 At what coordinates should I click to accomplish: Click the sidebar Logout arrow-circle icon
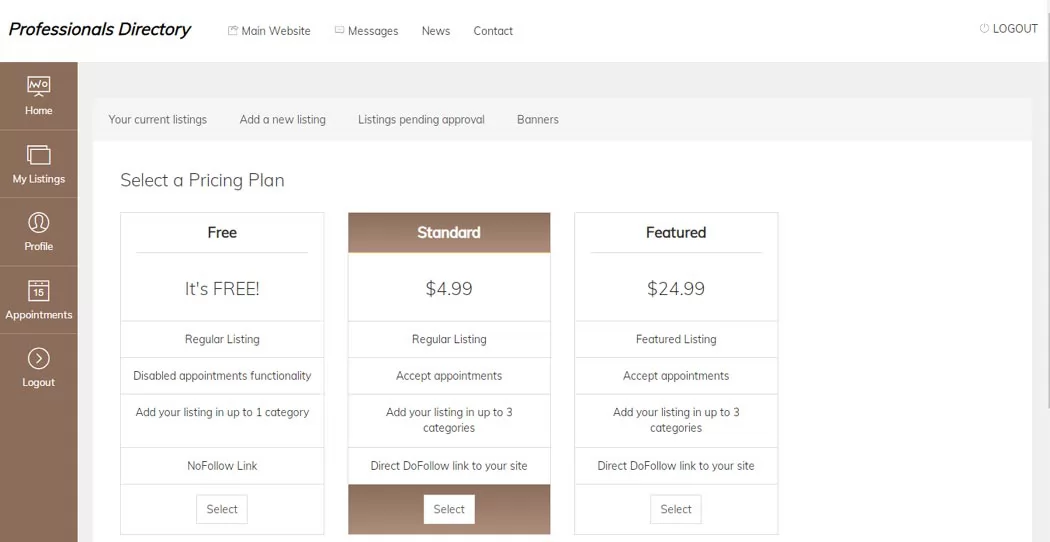(x=38, y=359)
